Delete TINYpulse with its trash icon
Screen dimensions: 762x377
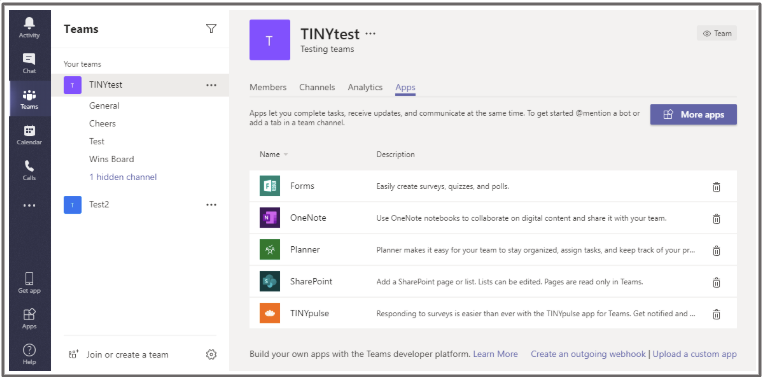716,314
